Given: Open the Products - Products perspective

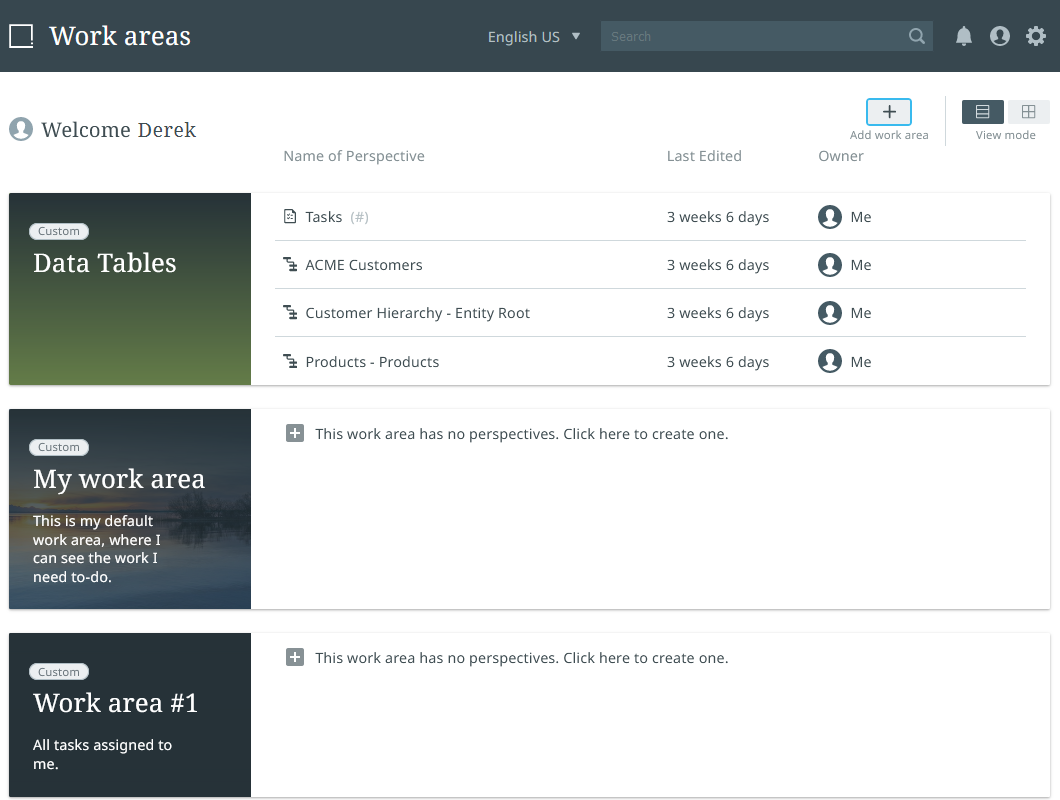Looking at the screenshot, I should [372, 362].
